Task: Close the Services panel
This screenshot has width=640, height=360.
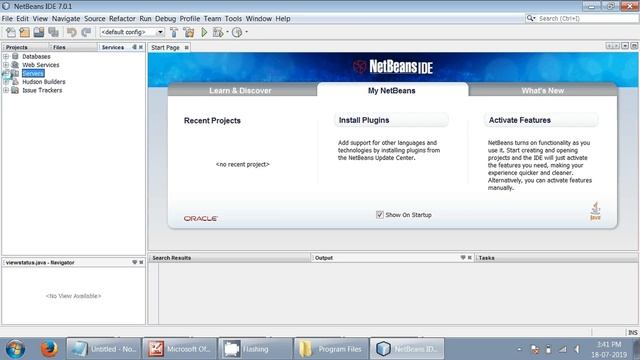Action: tap(141, 47)
